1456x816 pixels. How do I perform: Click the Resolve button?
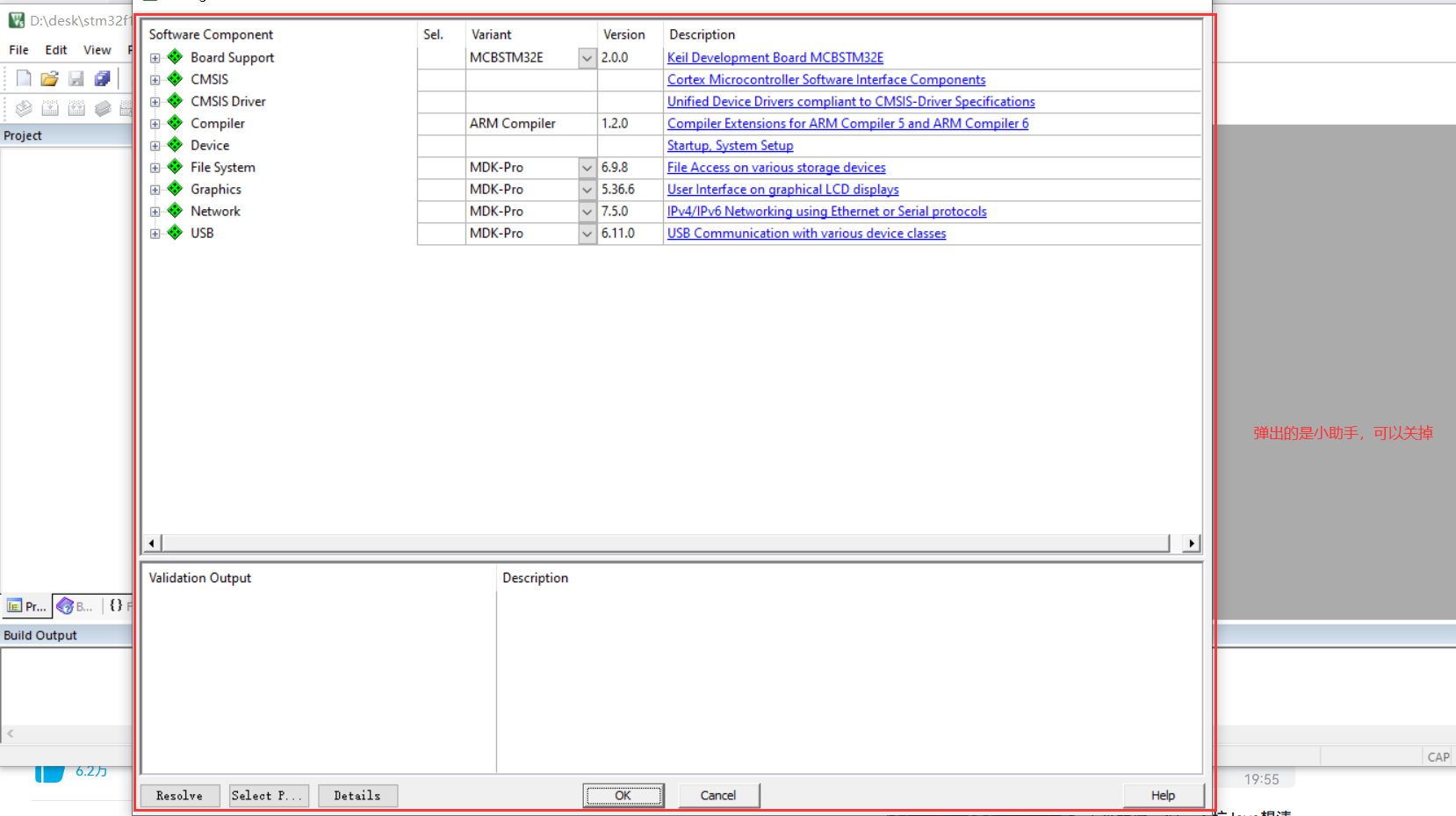[179, 796]
